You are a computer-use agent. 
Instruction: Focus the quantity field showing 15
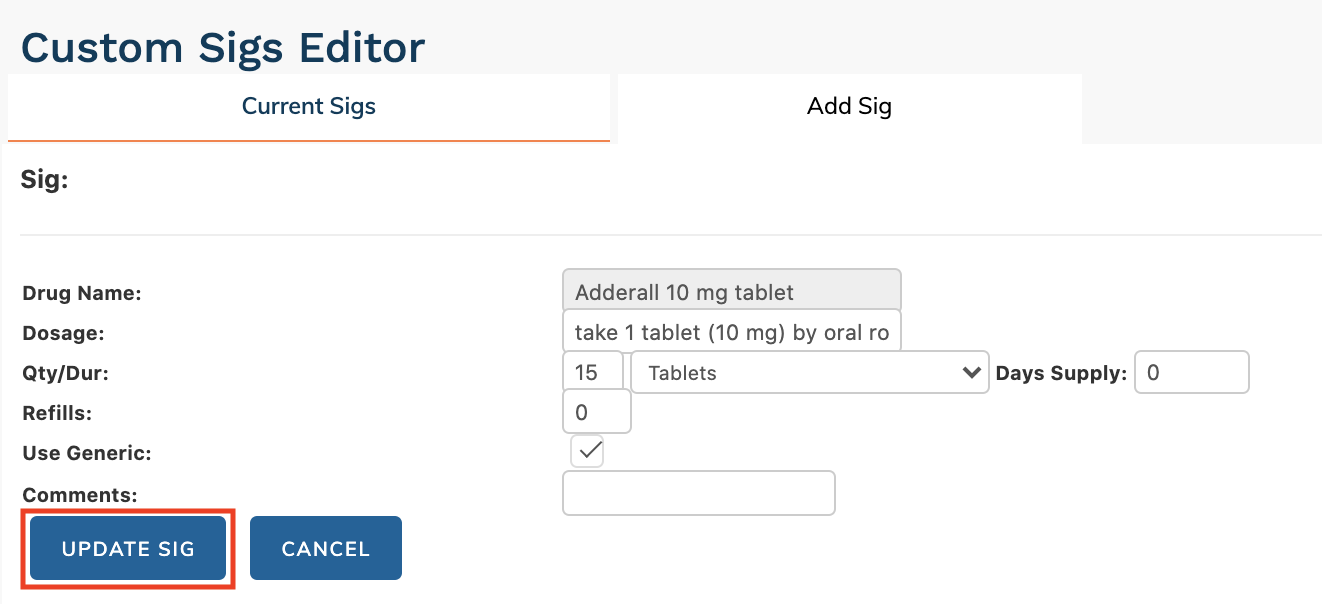tap(593, 373)
